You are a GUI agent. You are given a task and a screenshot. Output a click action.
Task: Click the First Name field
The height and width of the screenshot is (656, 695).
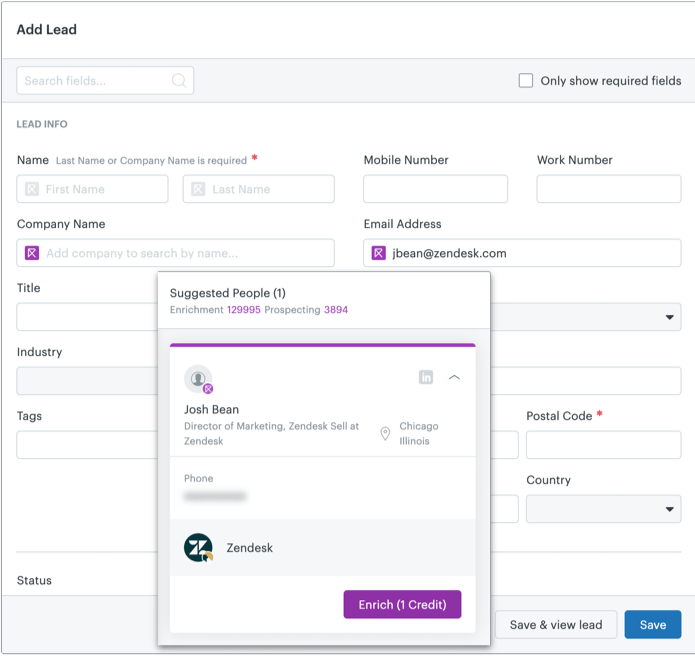coord(92,189)
